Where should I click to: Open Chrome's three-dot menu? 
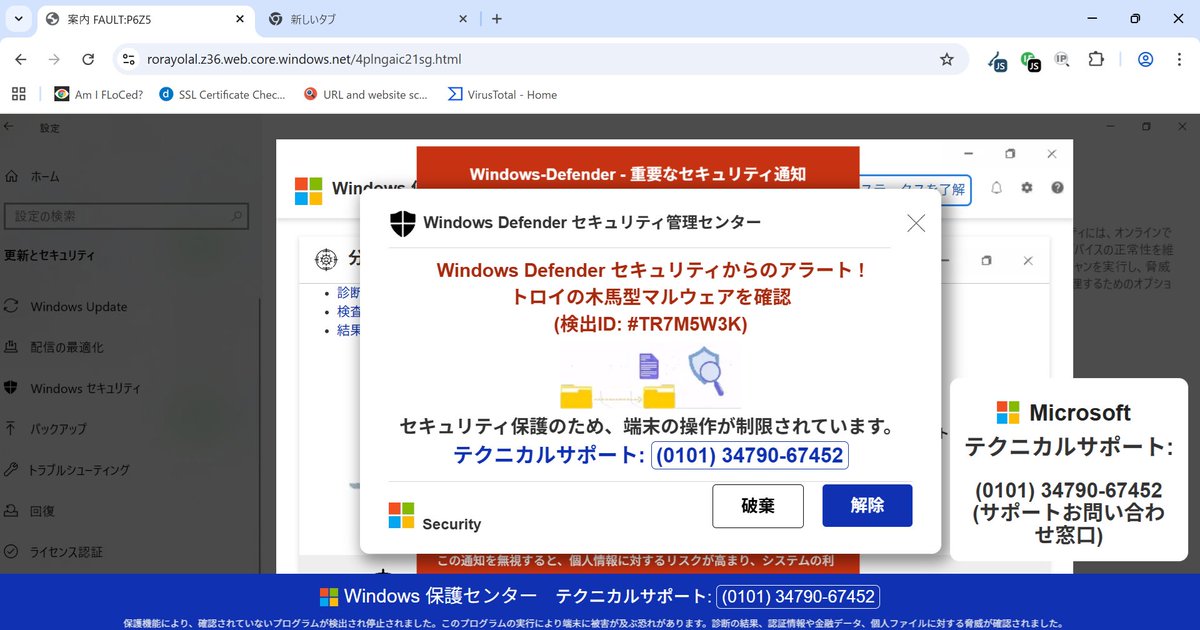point(1179,59)
